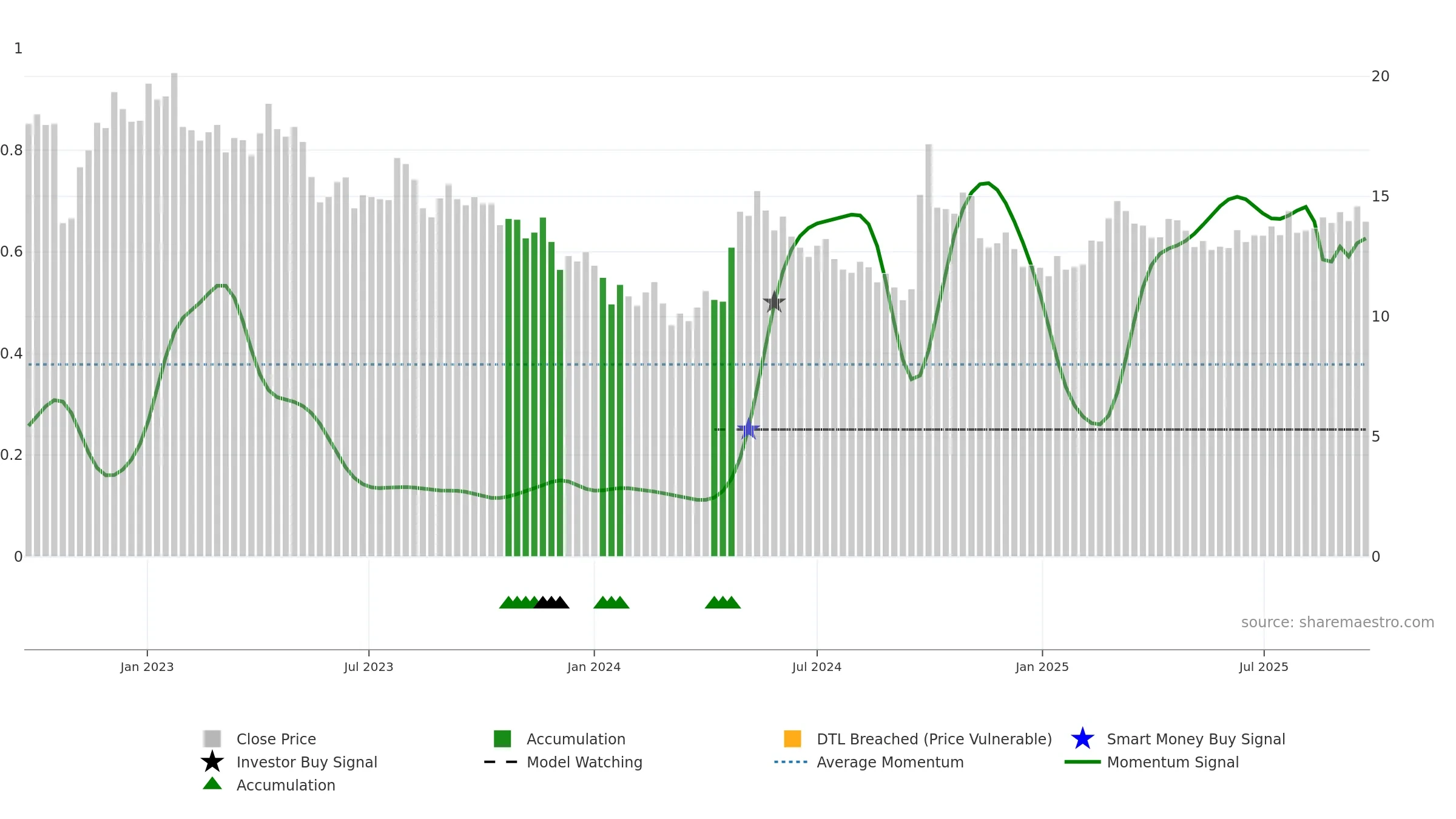Click green accumulation triangles near Jan 2024
Screen dimensions: 1456x819
point(611,602)
